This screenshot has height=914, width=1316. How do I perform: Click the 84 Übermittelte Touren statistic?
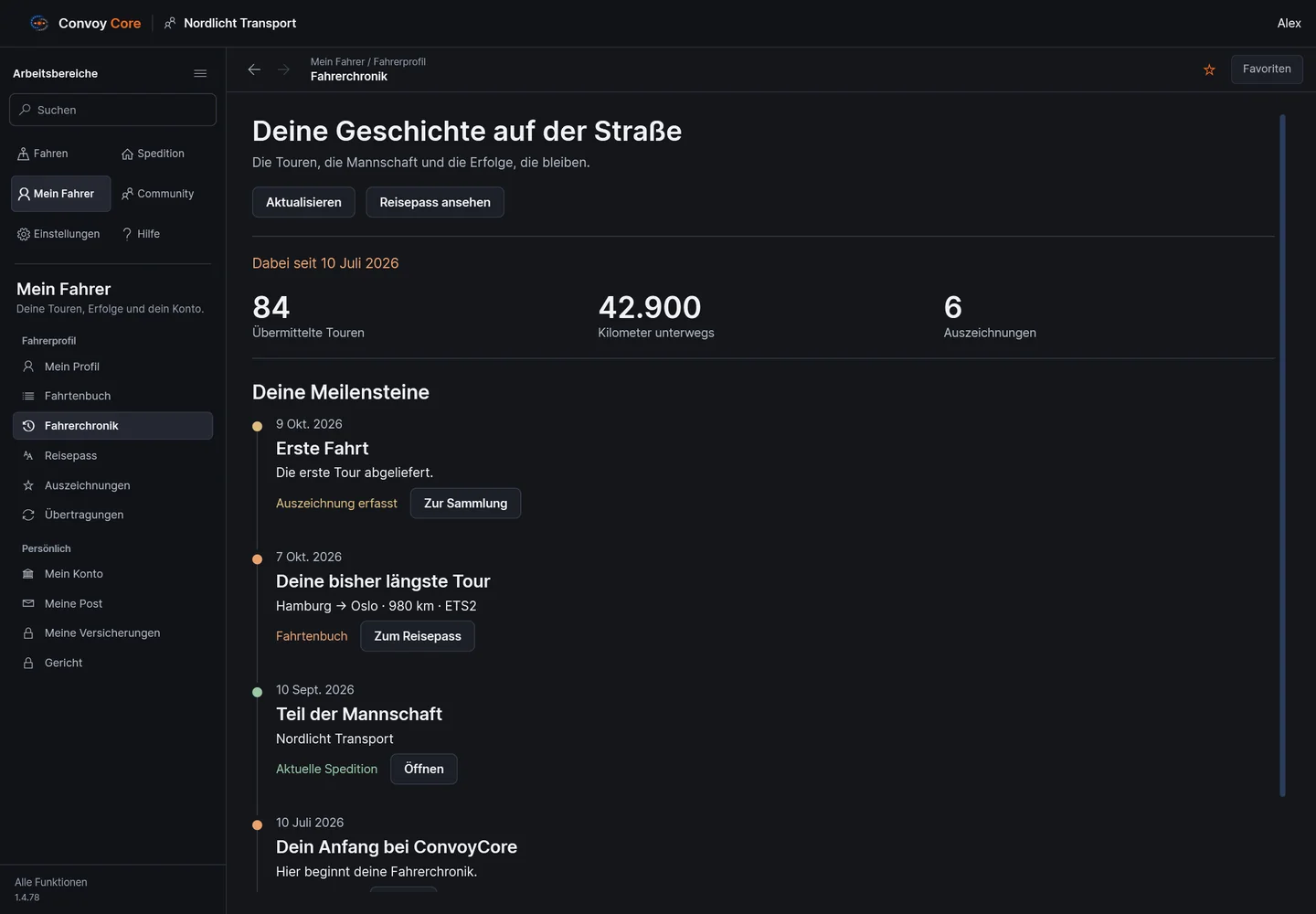coord(308,316)
